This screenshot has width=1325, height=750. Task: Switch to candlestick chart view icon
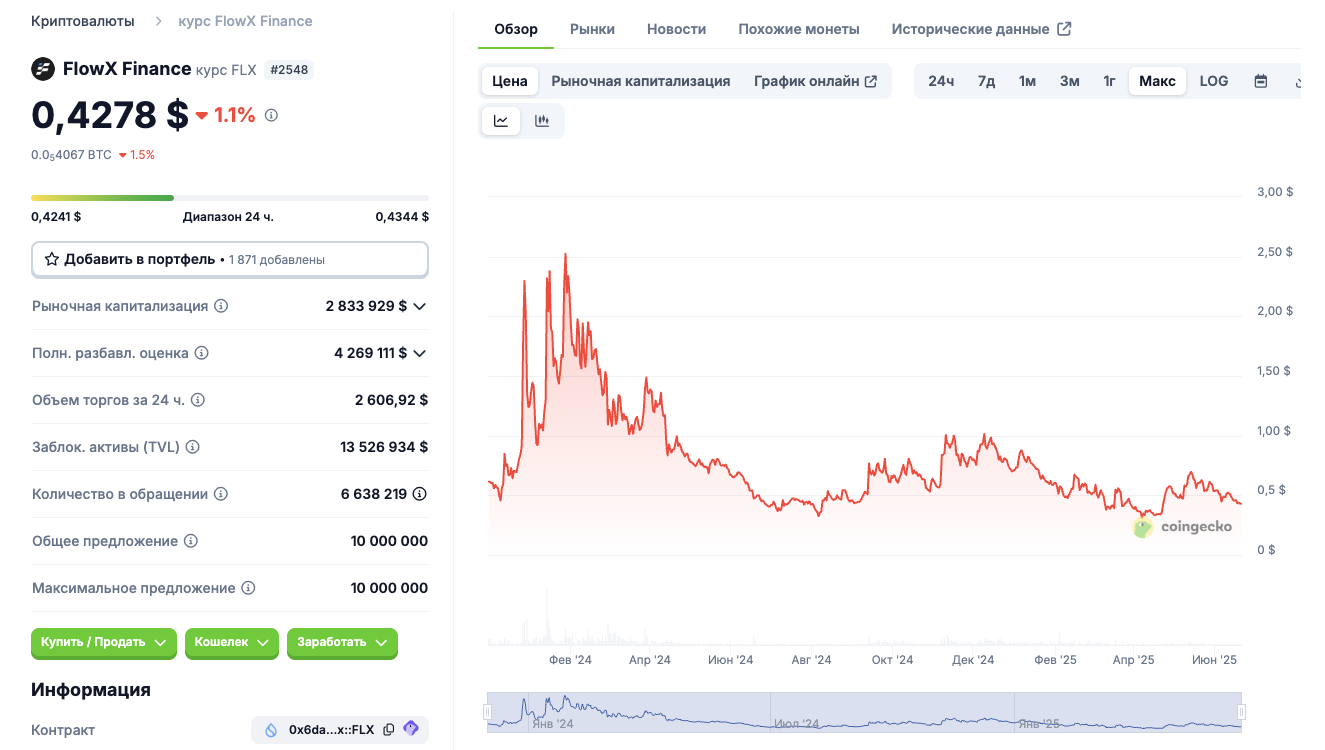pyautogui.click(x=542, y=121)
